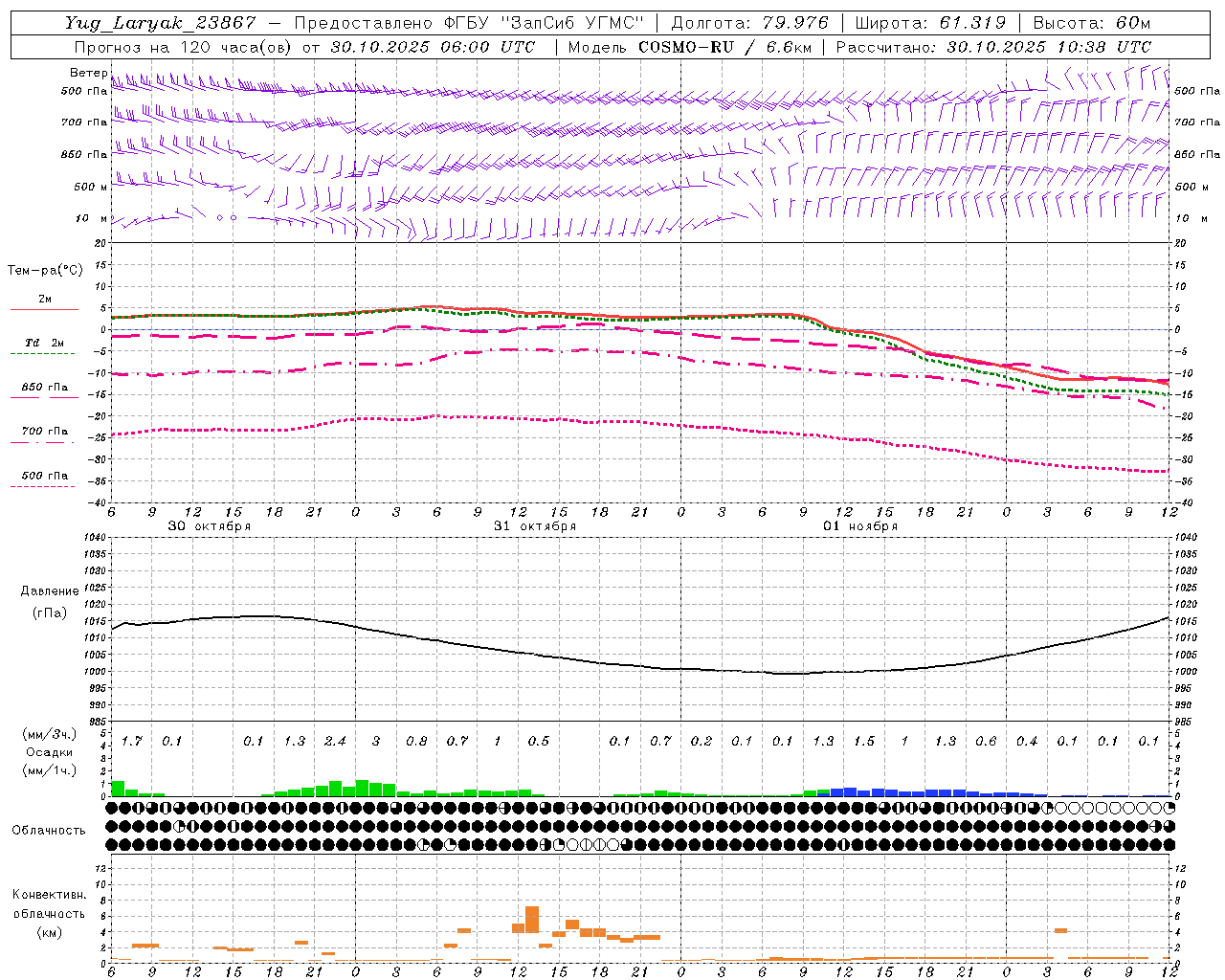Viewport: 1225px width, 980px height.
Task: Click the 'Тем-ра(°C)' temperature axis label
Action: click(45, 271)
